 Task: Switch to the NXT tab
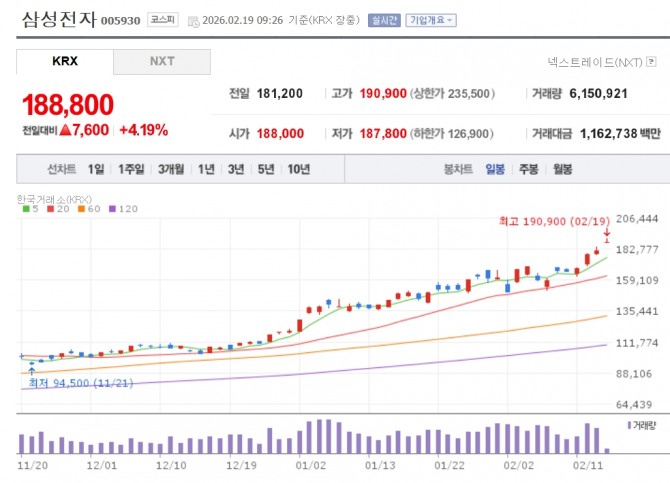pos(162,62)
